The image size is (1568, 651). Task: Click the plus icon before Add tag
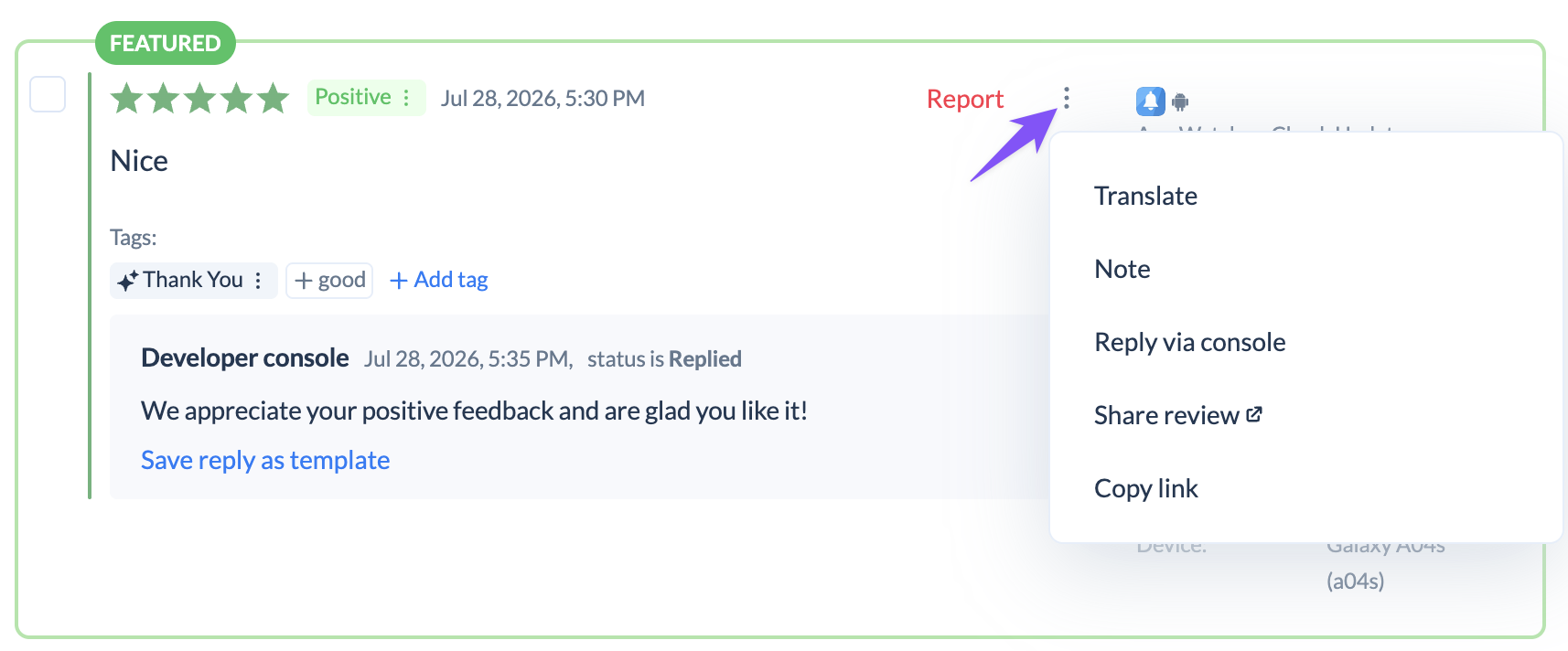click(x=399, y=281)
